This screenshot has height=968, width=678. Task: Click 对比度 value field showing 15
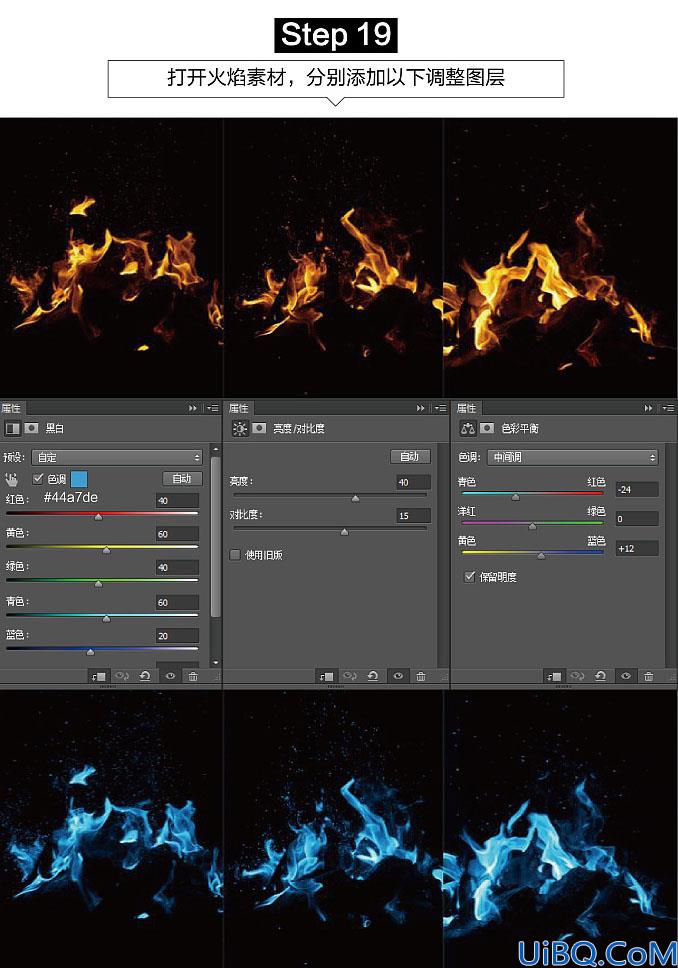(413, 515)
